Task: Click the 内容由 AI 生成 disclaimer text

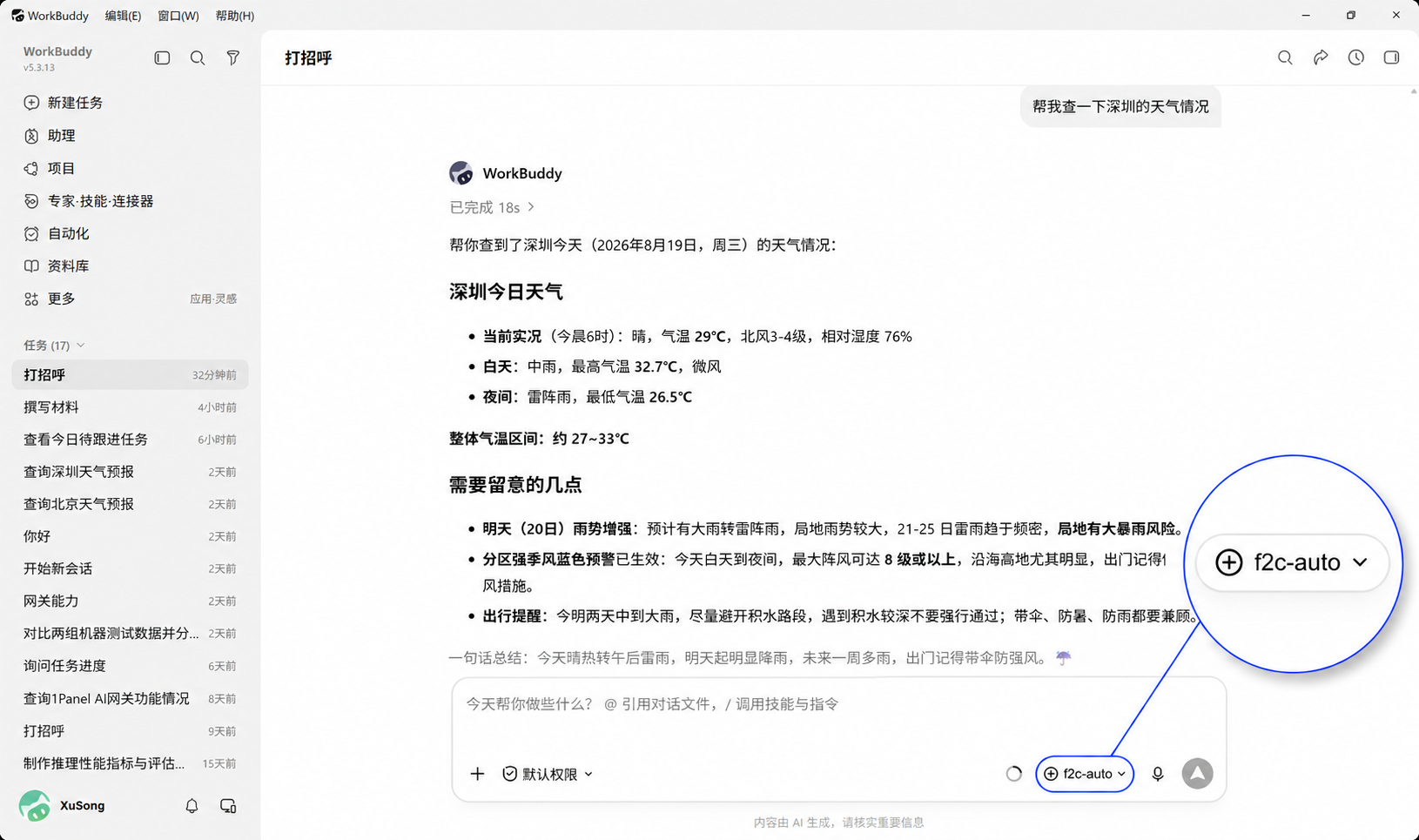Action: click(x=839, y=823)
